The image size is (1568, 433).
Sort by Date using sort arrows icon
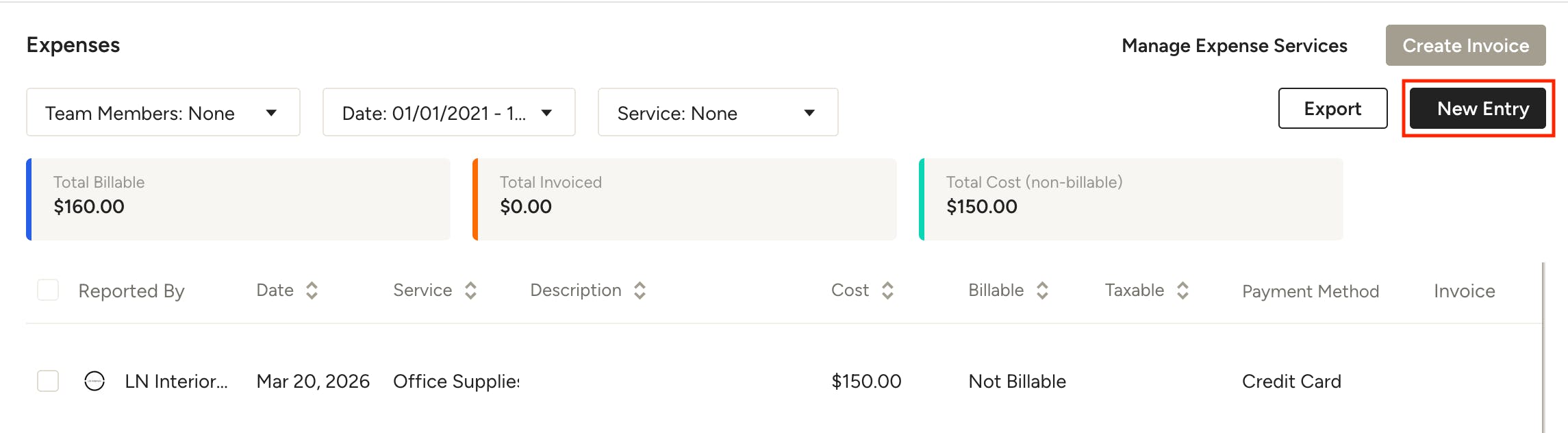click(x=312, y=290)
